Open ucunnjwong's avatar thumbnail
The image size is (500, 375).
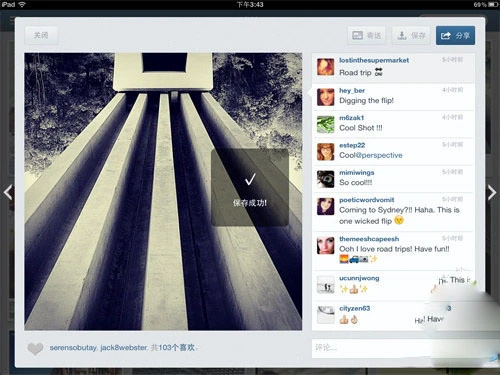325,284
